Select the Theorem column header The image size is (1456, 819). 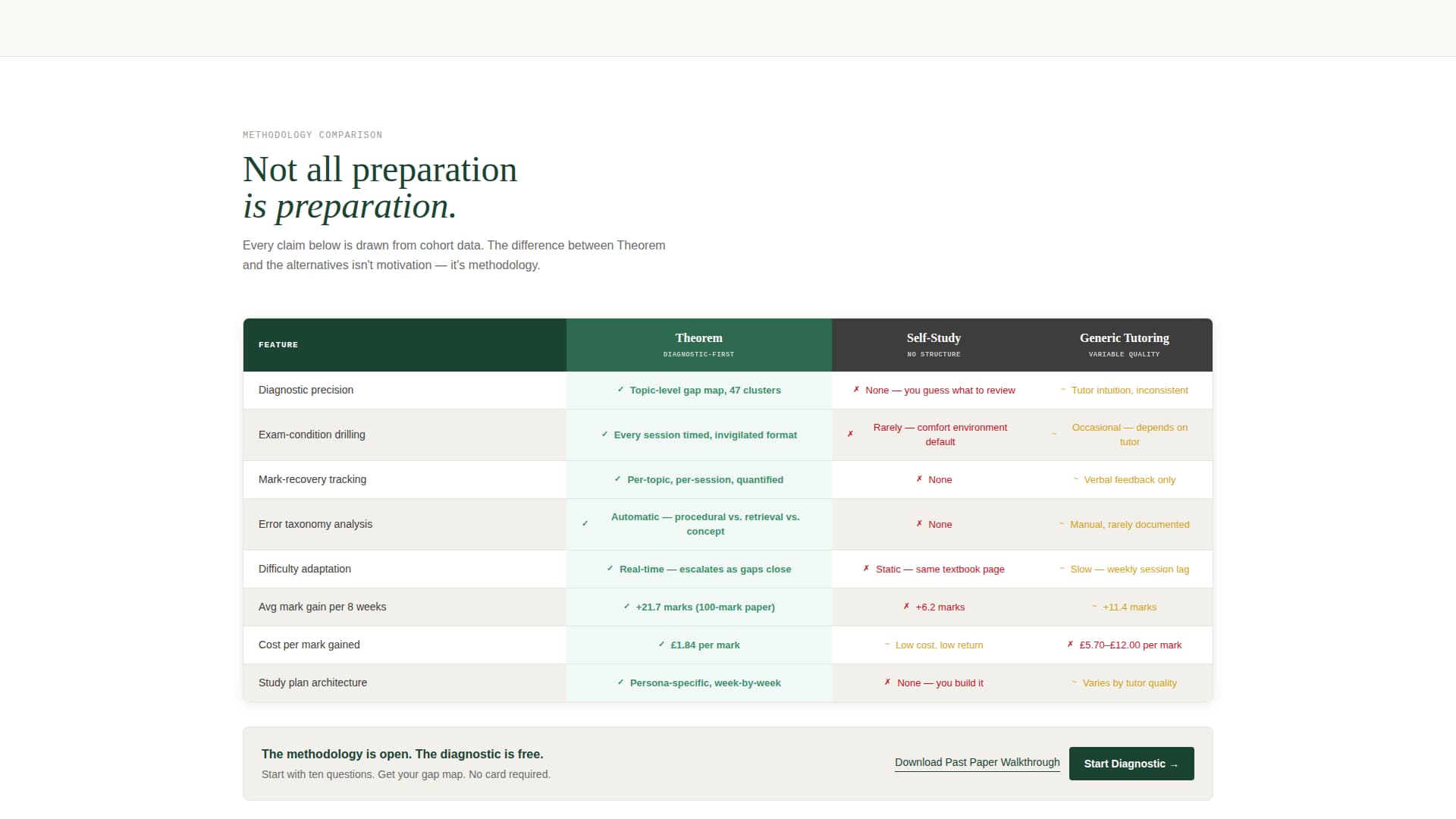pyautogui.click(x=699, y=345)
